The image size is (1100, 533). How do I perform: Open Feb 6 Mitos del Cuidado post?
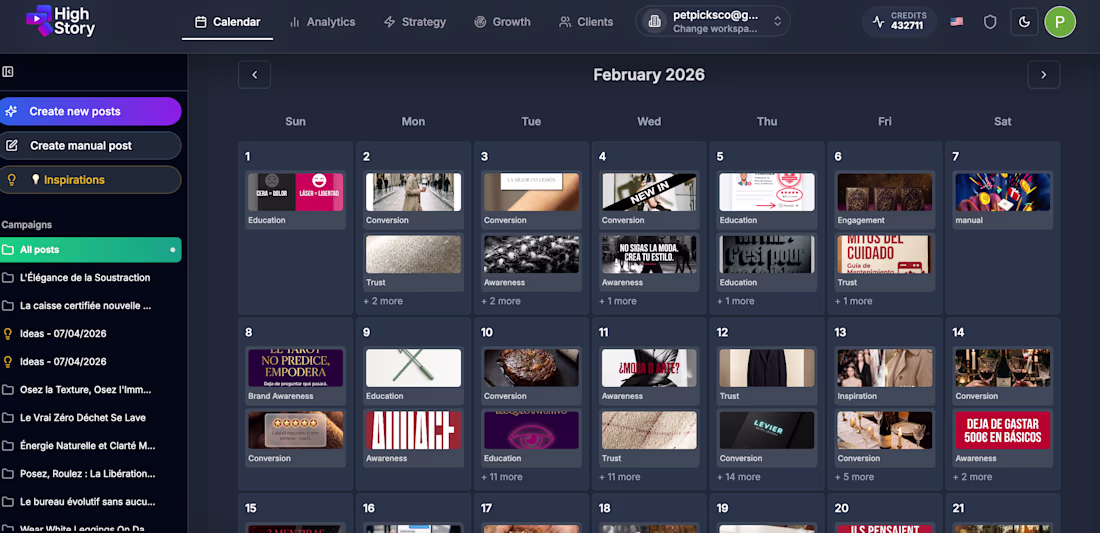point(885,254)
